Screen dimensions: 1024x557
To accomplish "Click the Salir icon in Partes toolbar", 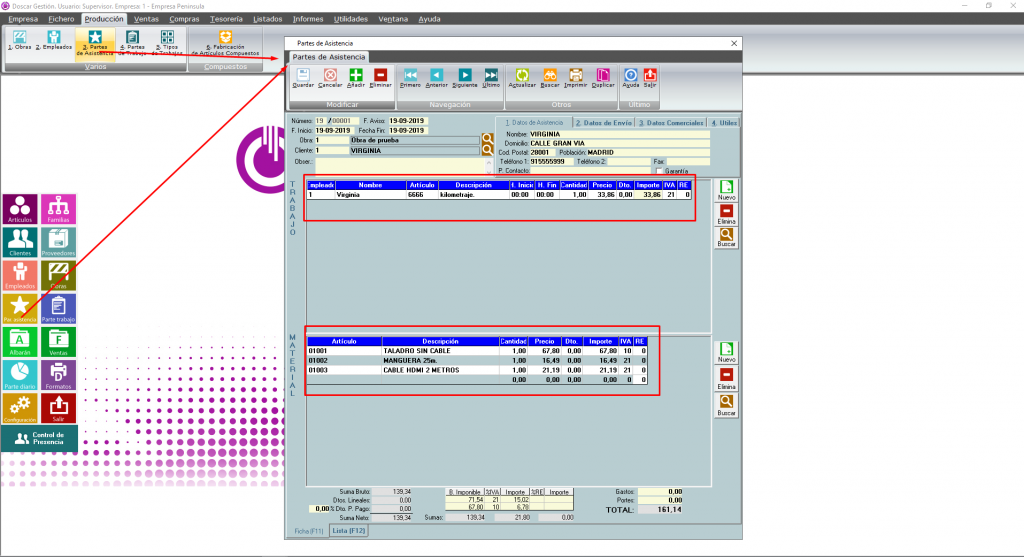I will [650, 78].
